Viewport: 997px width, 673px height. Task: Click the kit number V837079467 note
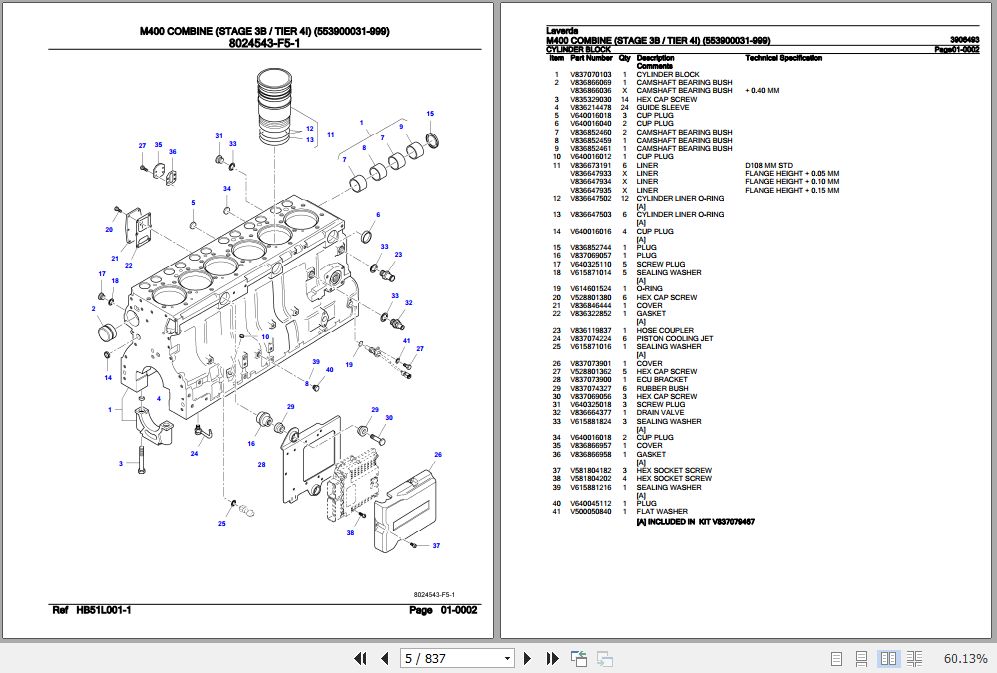737,521
